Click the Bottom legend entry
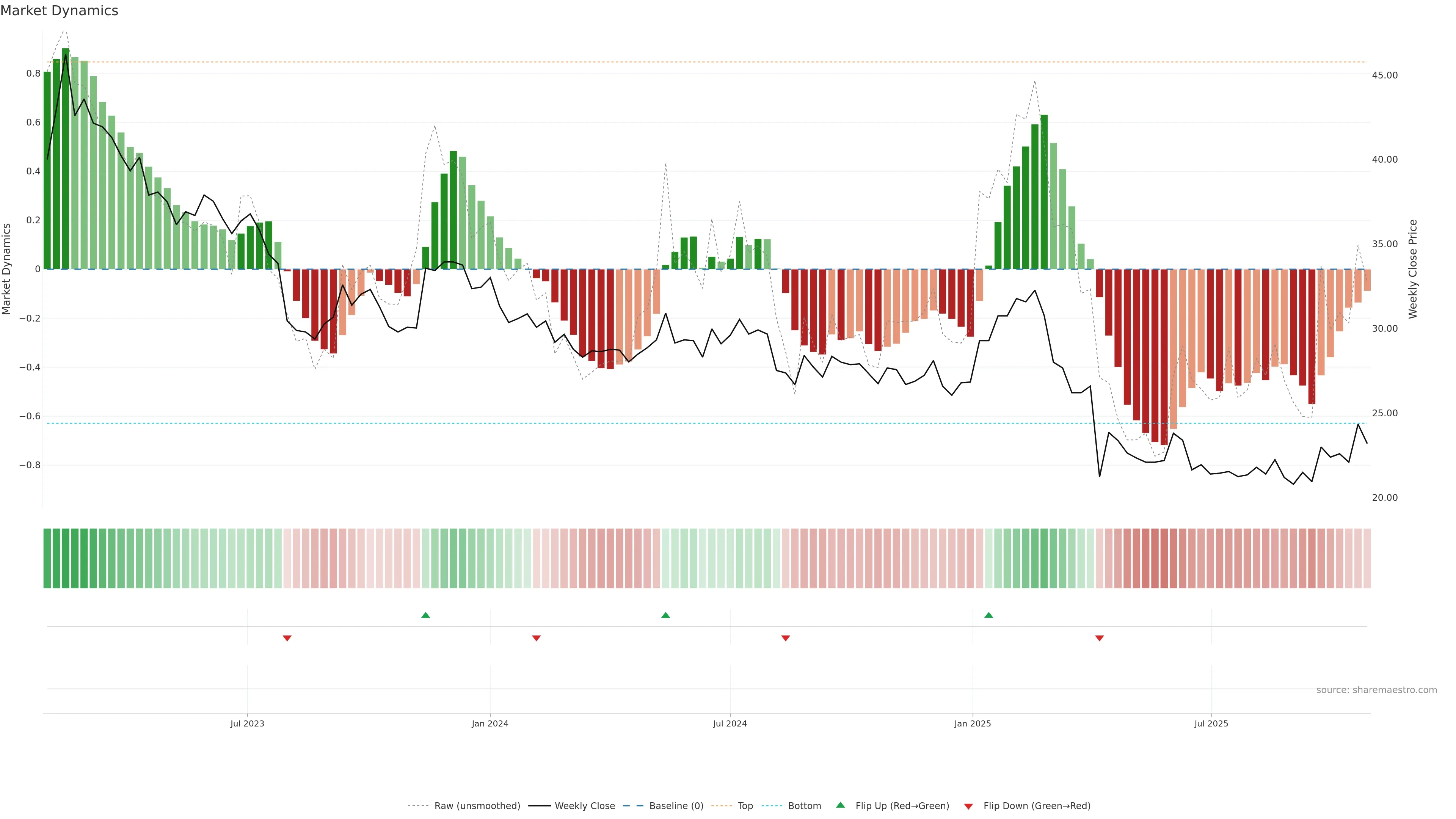1456x819 pixels. [804, 806]
